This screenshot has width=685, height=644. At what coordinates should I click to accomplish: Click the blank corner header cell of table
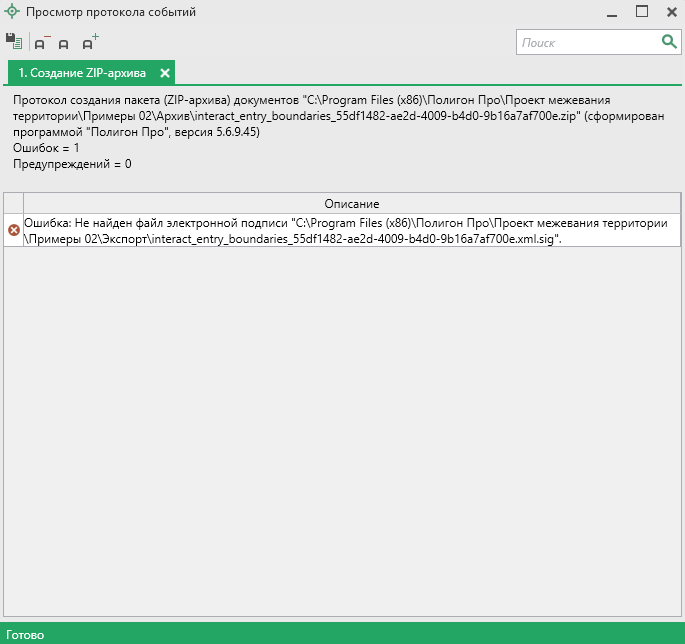pyautogui.click(x=14, y=203)
